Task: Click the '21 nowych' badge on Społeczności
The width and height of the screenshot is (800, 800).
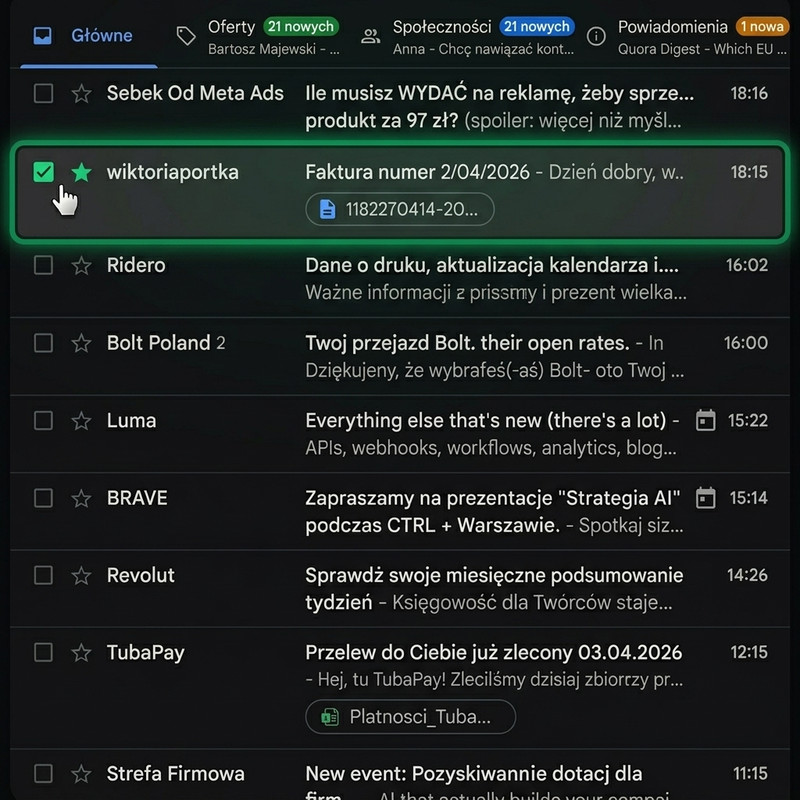Action: [x=537, y=27]
